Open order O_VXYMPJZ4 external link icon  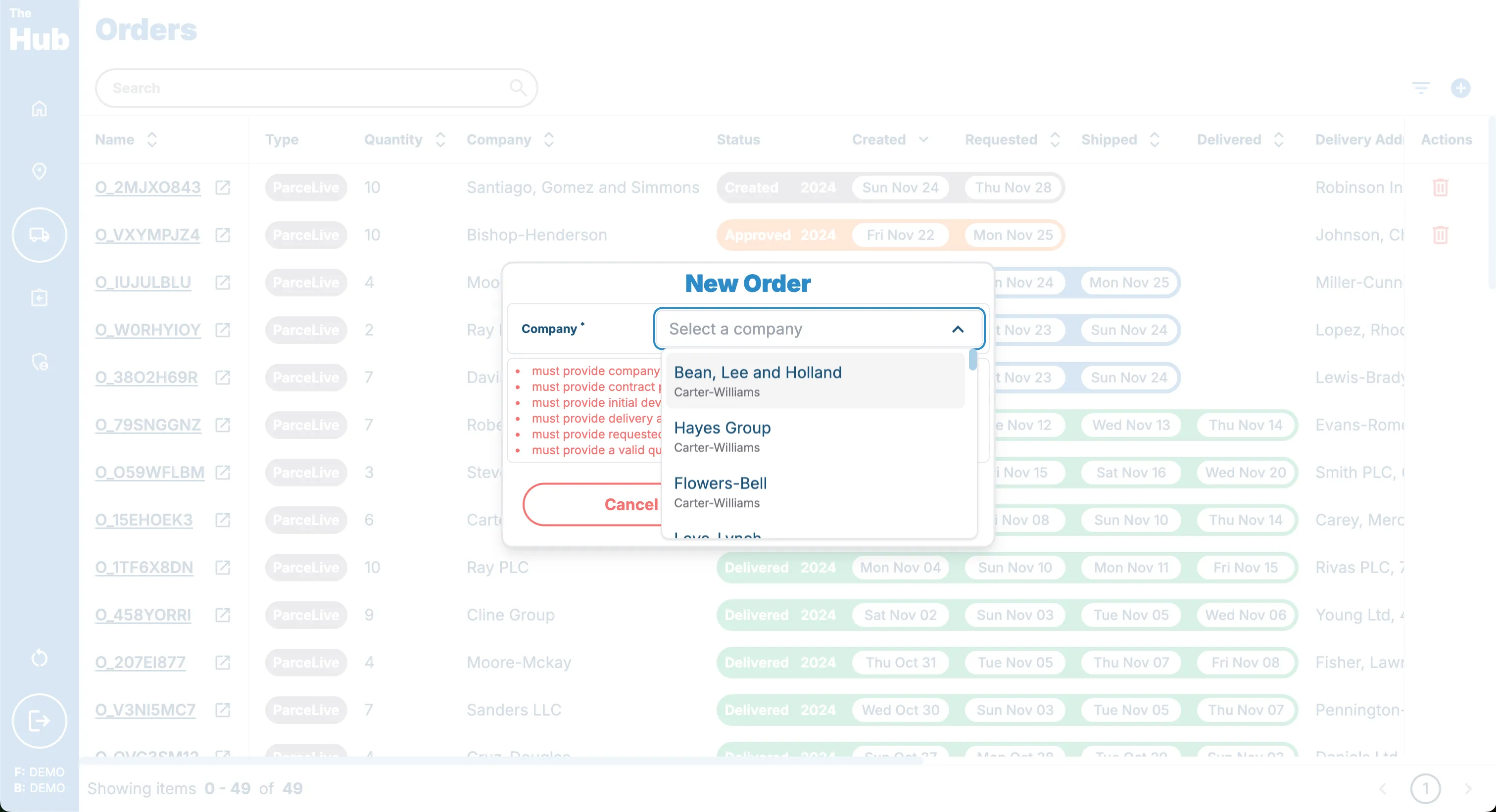pos(223,235)
